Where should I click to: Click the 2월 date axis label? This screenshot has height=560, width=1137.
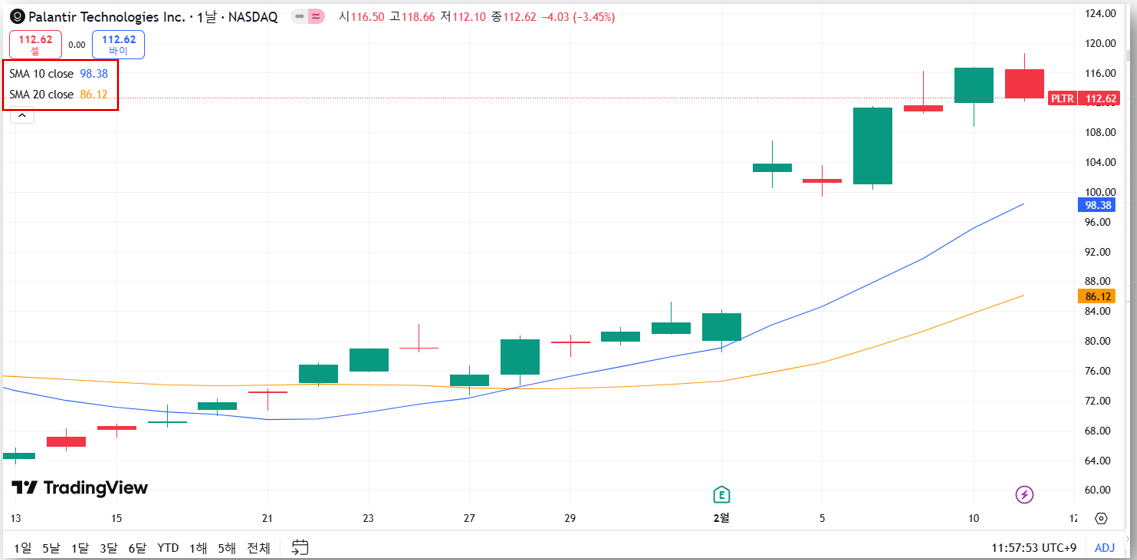point(722,518)
